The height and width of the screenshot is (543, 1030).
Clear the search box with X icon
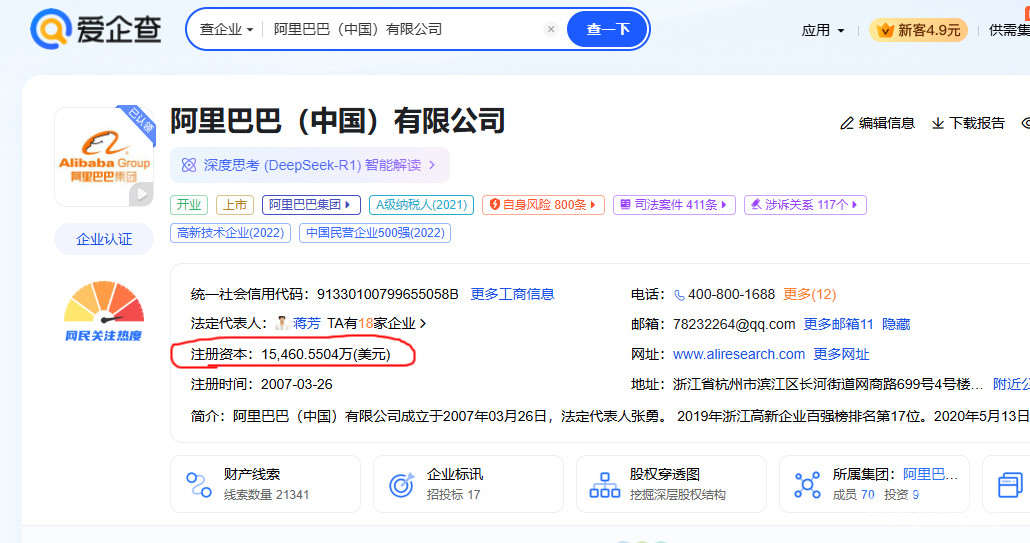point(551,29)
